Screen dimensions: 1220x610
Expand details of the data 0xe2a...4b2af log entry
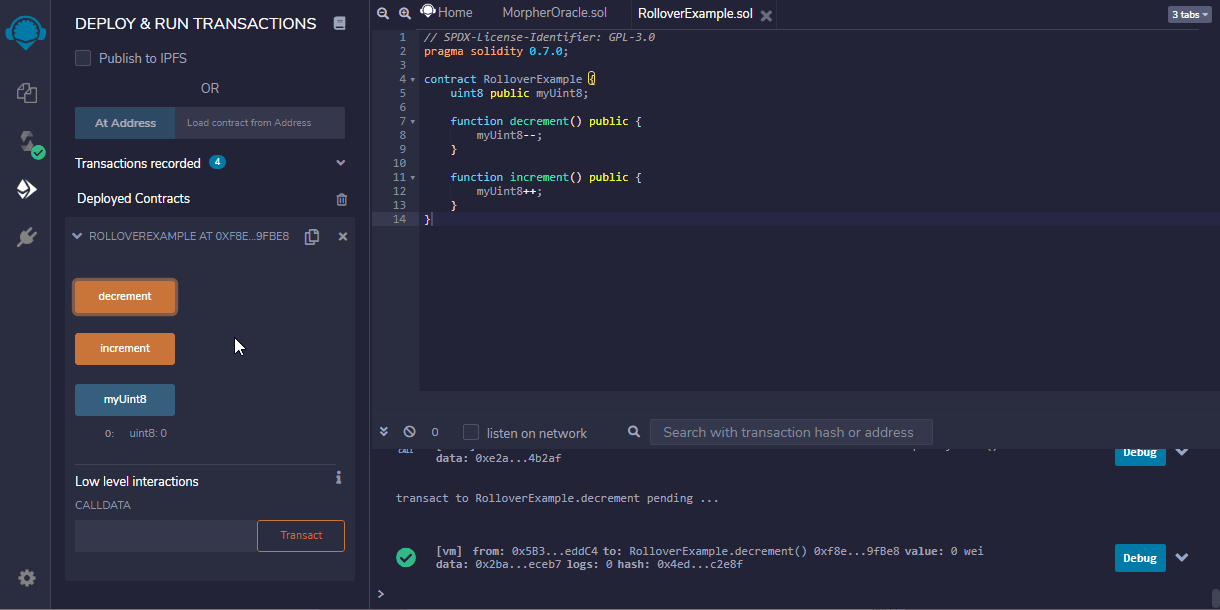coord(1182,451)
